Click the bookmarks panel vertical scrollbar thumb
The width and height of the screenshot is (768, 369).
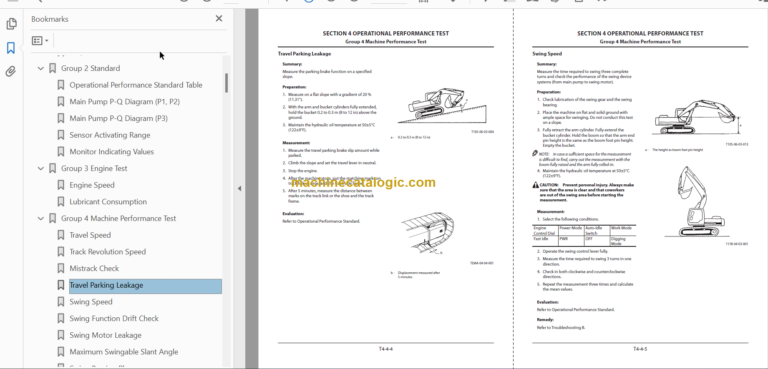coord(226,83)
